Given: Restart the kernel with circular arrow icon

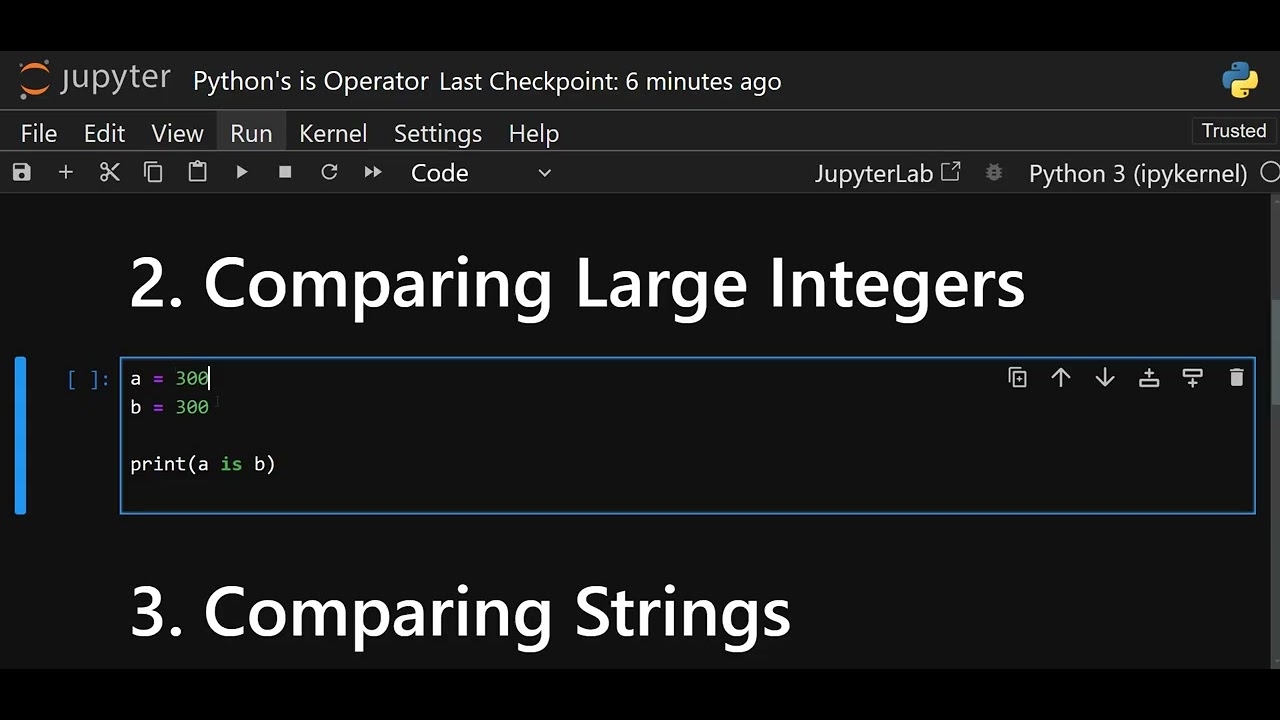Looking at the screenshot, I should [x=329, y=173].
